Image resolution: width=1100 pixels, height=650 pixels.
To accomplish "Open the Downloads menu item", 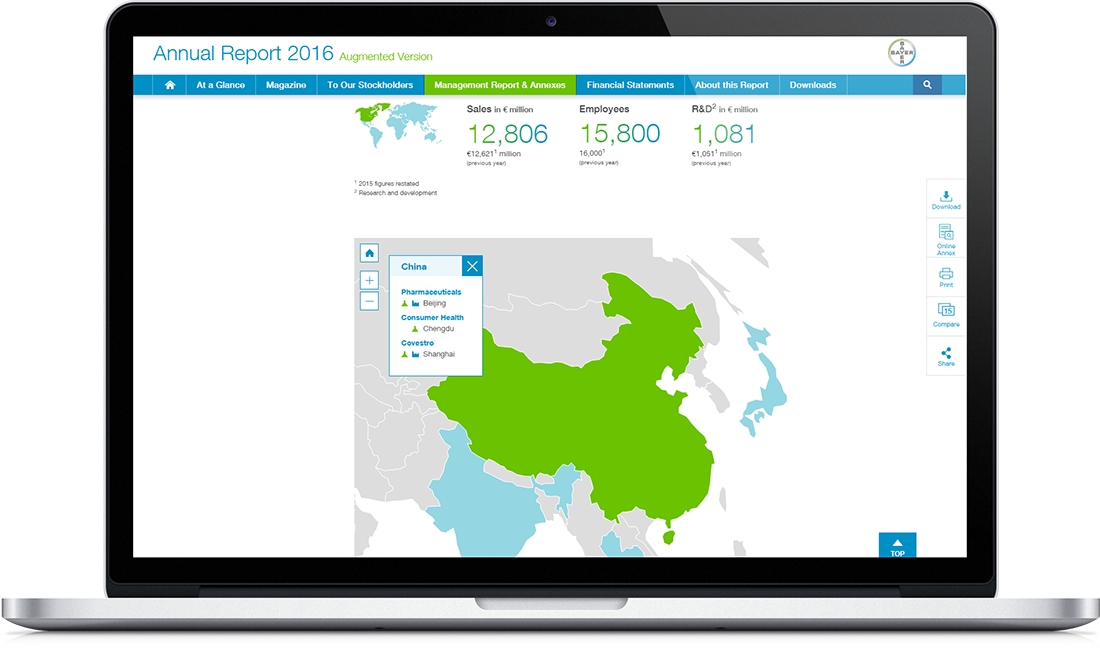I will tap(812, 85).
